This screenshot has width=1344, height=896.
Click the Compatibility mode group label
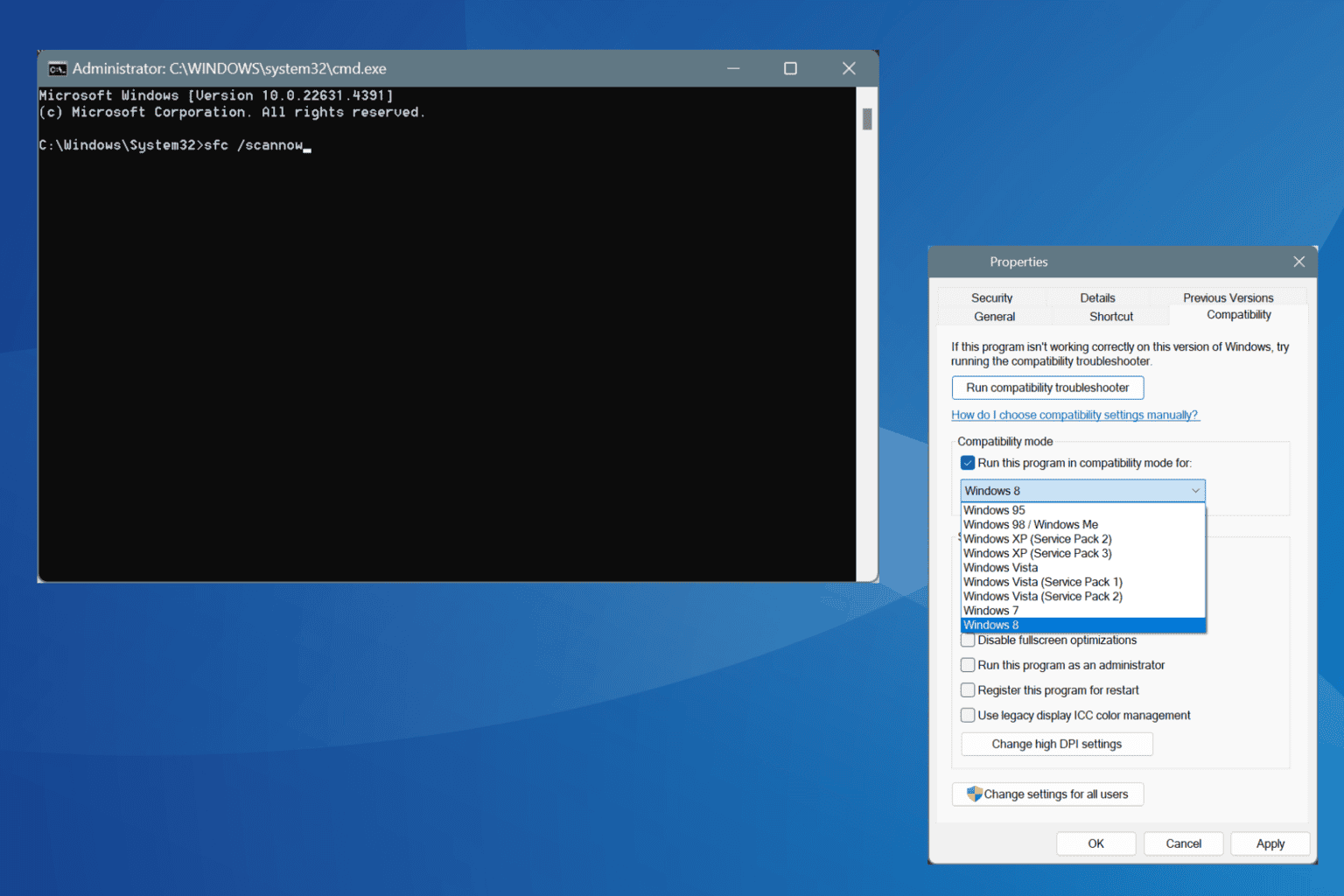(x=1005, y=442)
